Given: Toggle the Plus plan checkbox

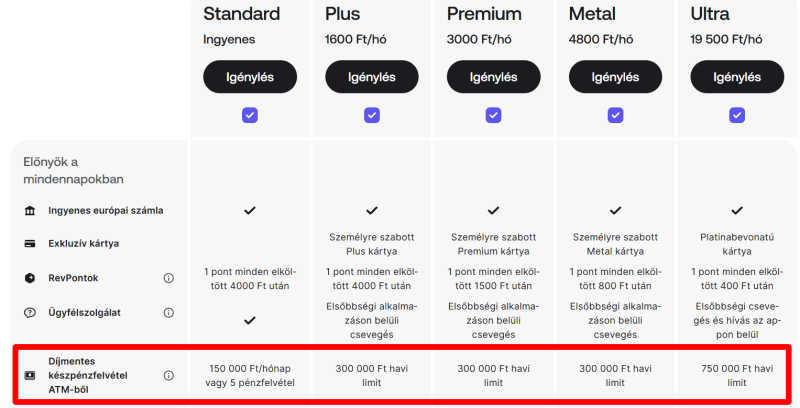Looking at the screenshot, I should click(x=371, y=115).
